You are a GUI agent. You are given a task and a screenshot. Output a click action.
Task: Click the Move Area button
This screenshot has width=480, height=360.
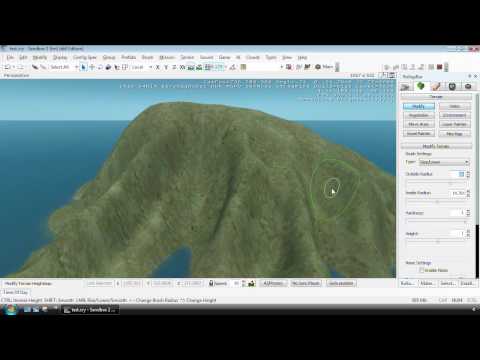419,124
